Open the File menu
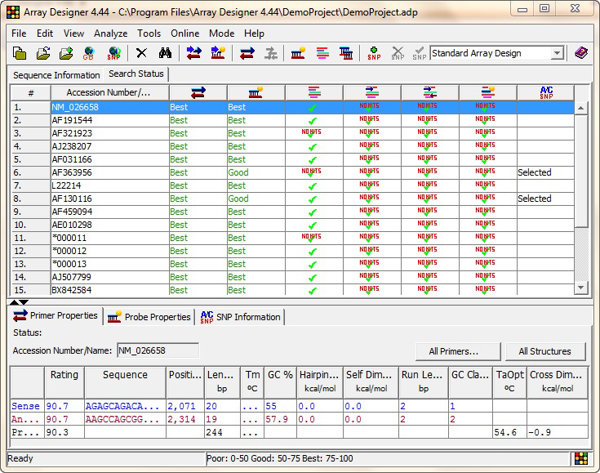 pos(19,34)
